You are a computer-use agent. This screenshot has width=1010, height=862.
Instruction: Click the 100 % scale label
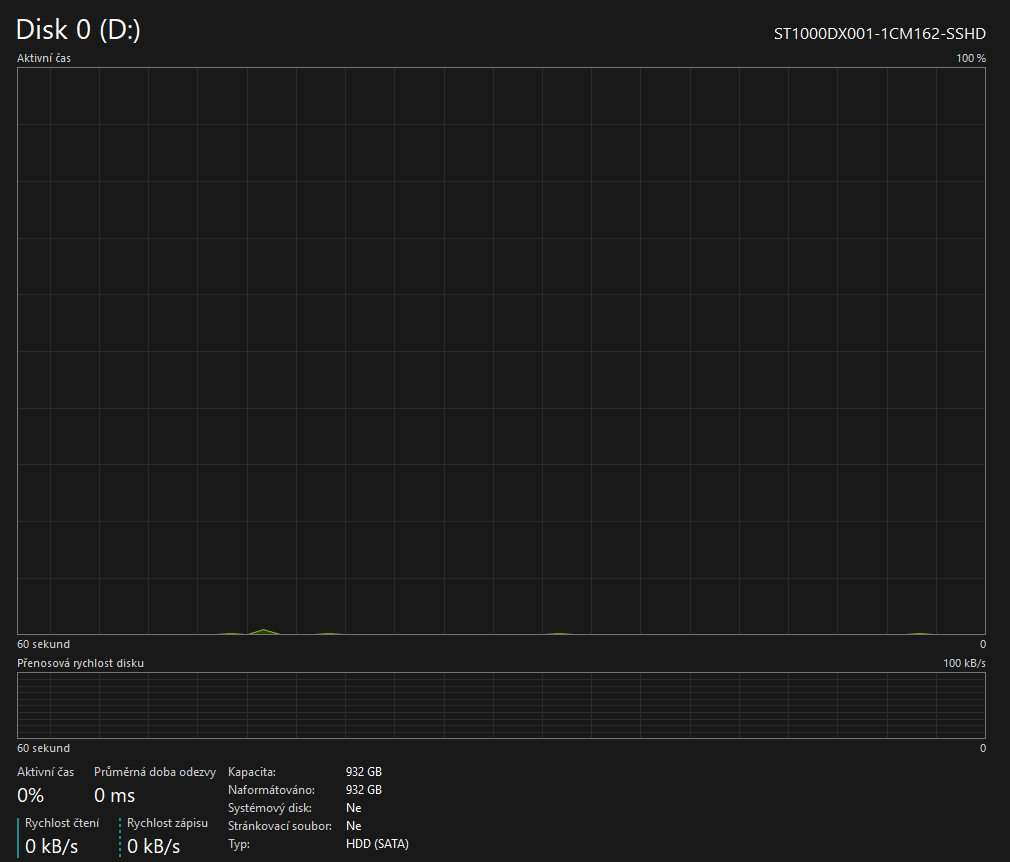(x=970, y=58)
